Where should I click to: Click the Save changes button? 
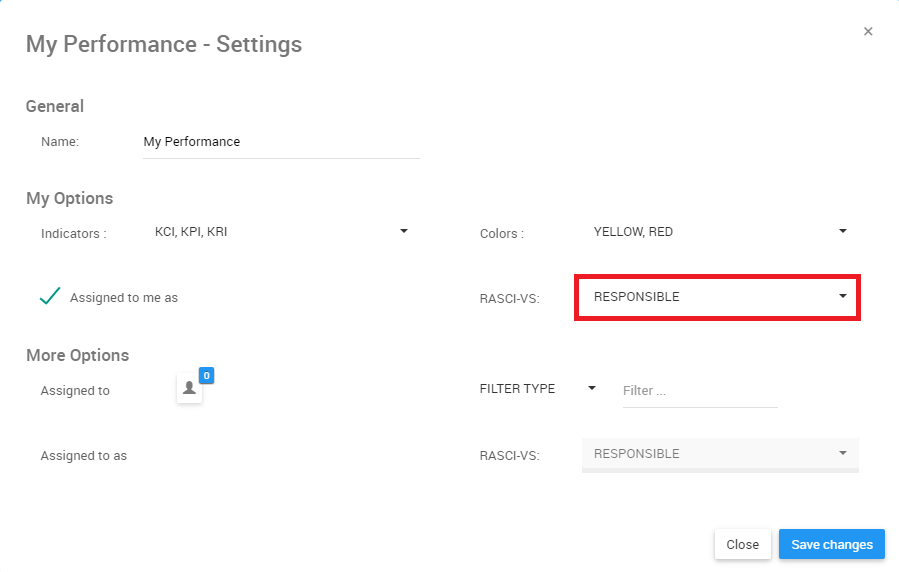coord(831,545)
